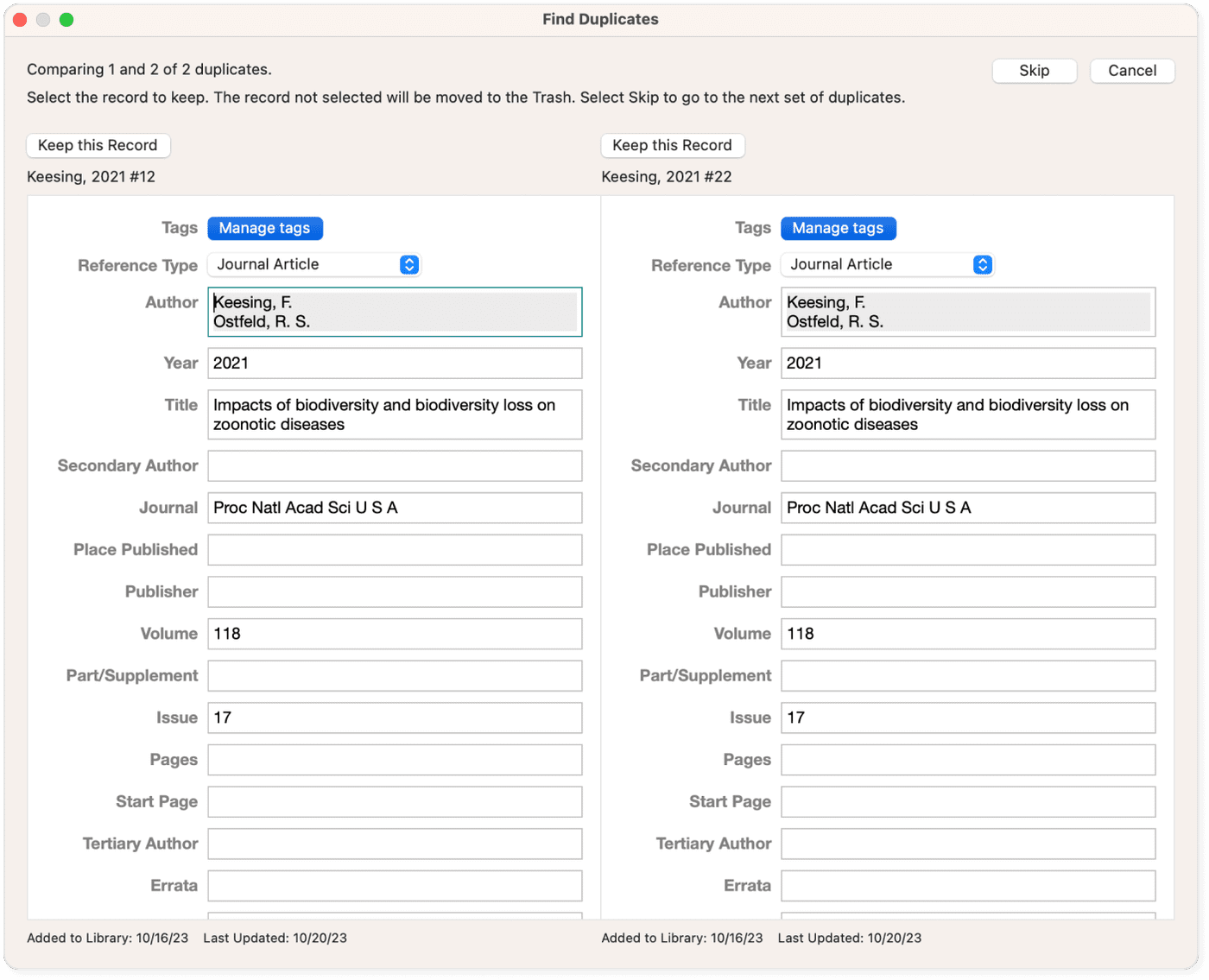Keep the Keesing, 2021 #12 record
Screen dimensions: 1209x980
(x=98, y=145)
